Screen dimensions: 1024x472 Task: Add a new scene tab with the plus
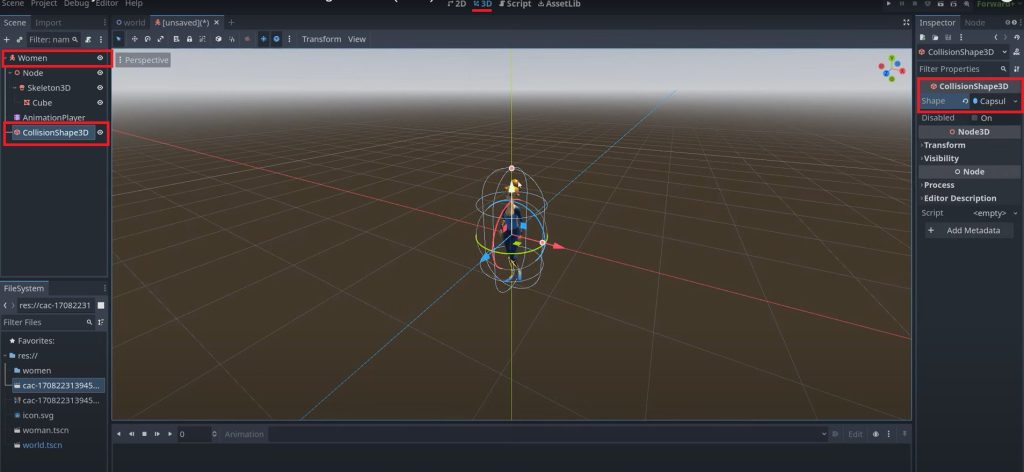point(231,22)
